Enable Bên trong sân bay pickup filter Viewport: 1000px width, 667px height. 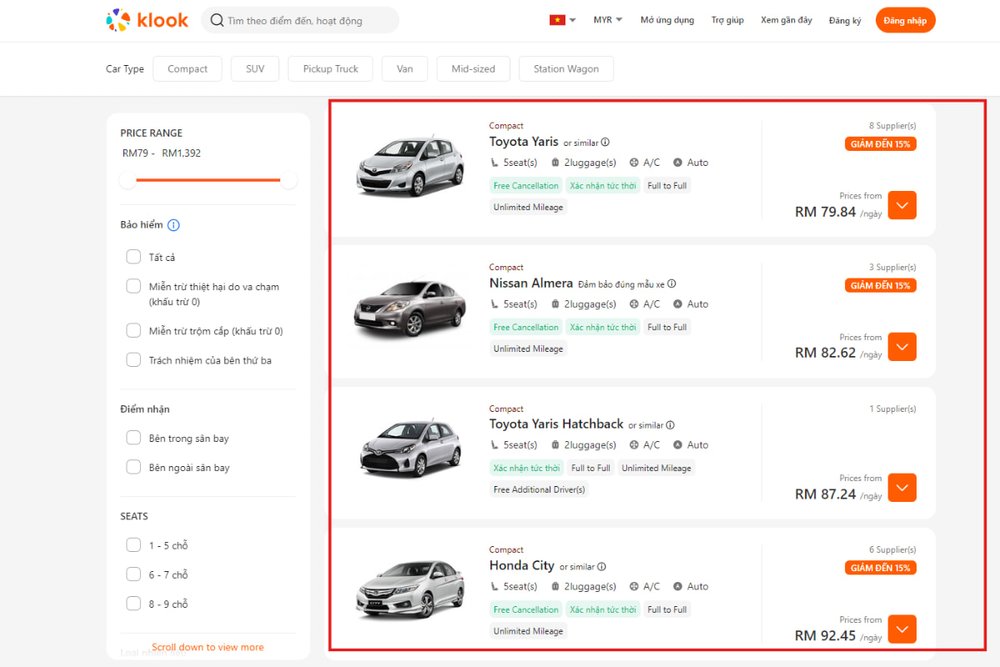coord(133,438)
